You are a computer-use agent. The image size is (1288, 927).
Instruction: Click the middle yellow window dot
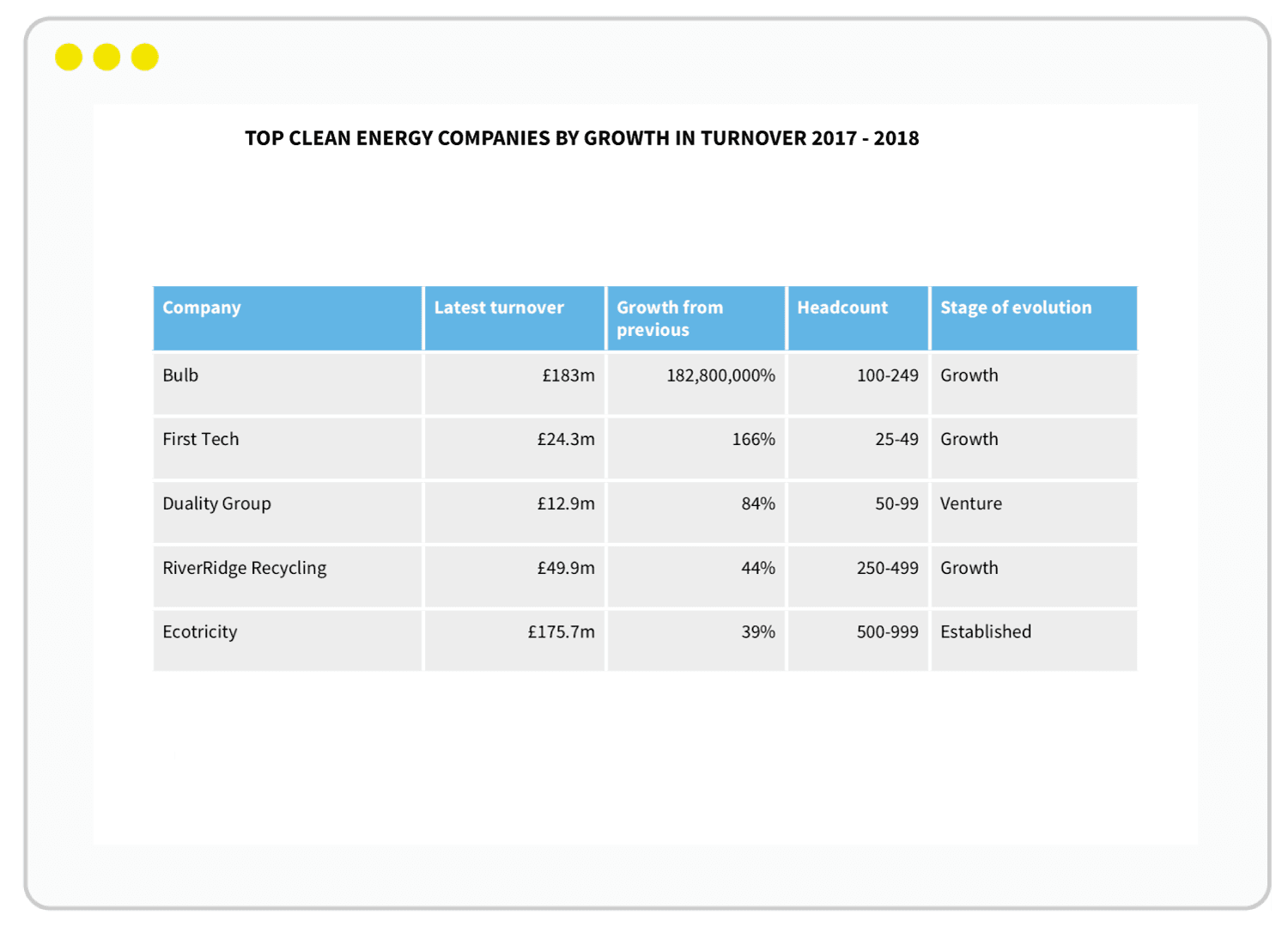point(106,58)
